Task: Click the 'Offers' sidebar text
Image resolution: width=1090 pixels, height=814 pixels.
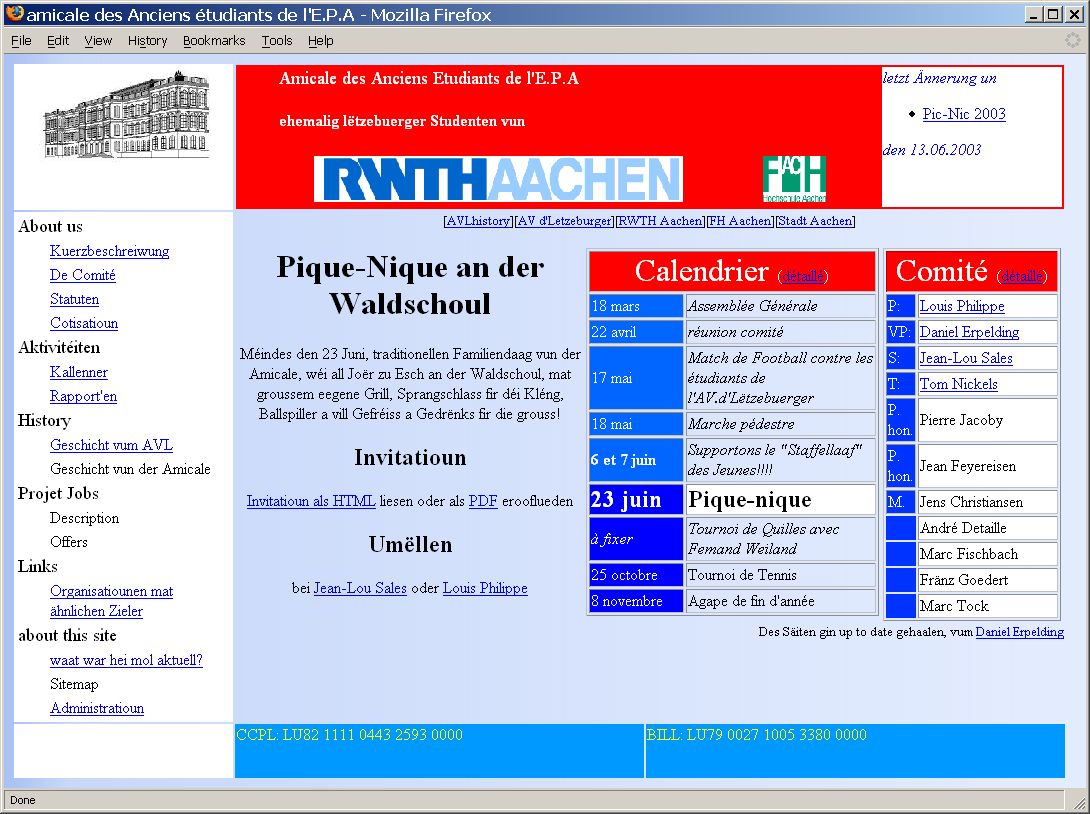Action: pyautogui.click(x=69, y=542)
